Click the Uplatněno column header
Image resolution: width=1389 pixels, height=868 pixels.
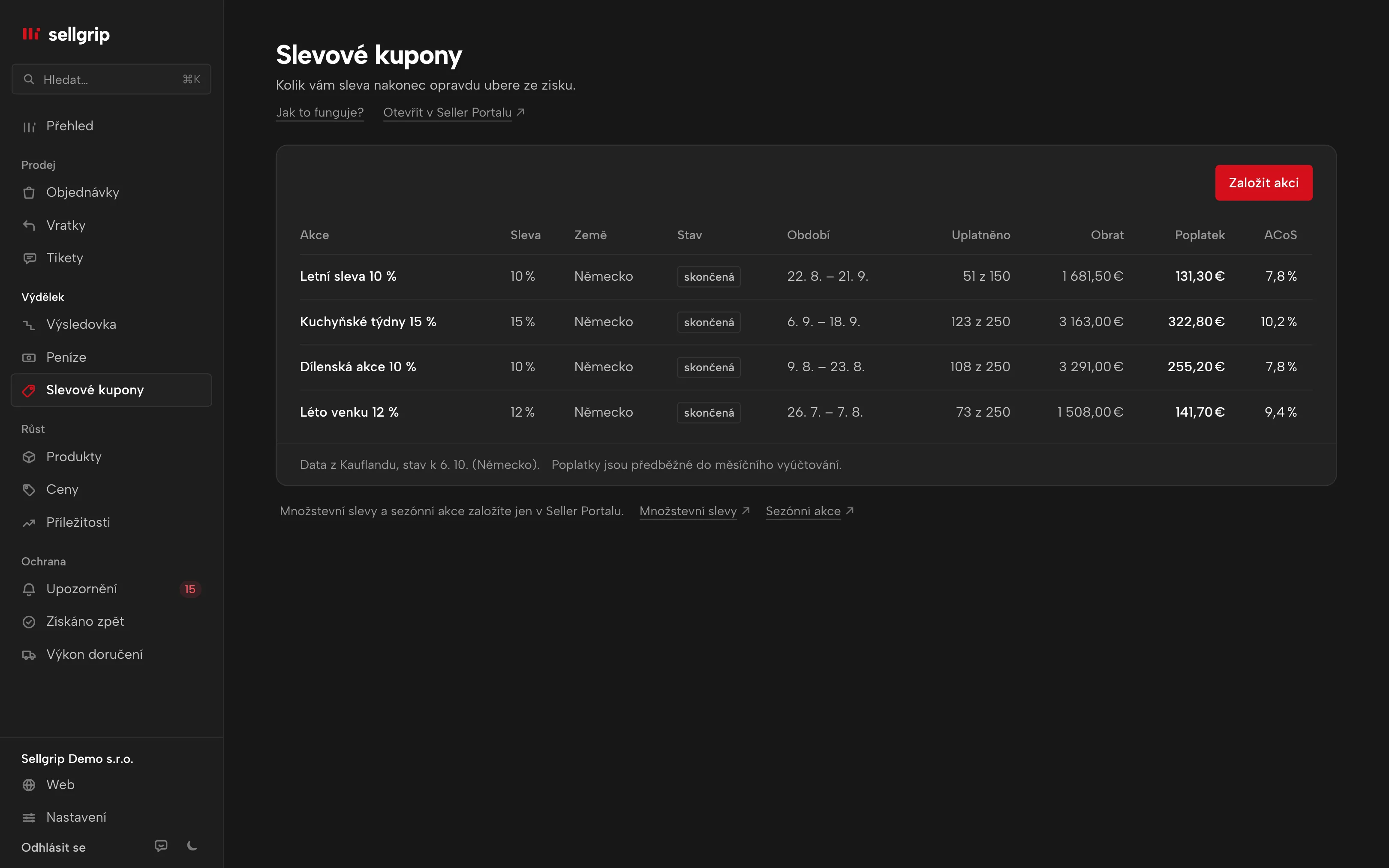981,235
